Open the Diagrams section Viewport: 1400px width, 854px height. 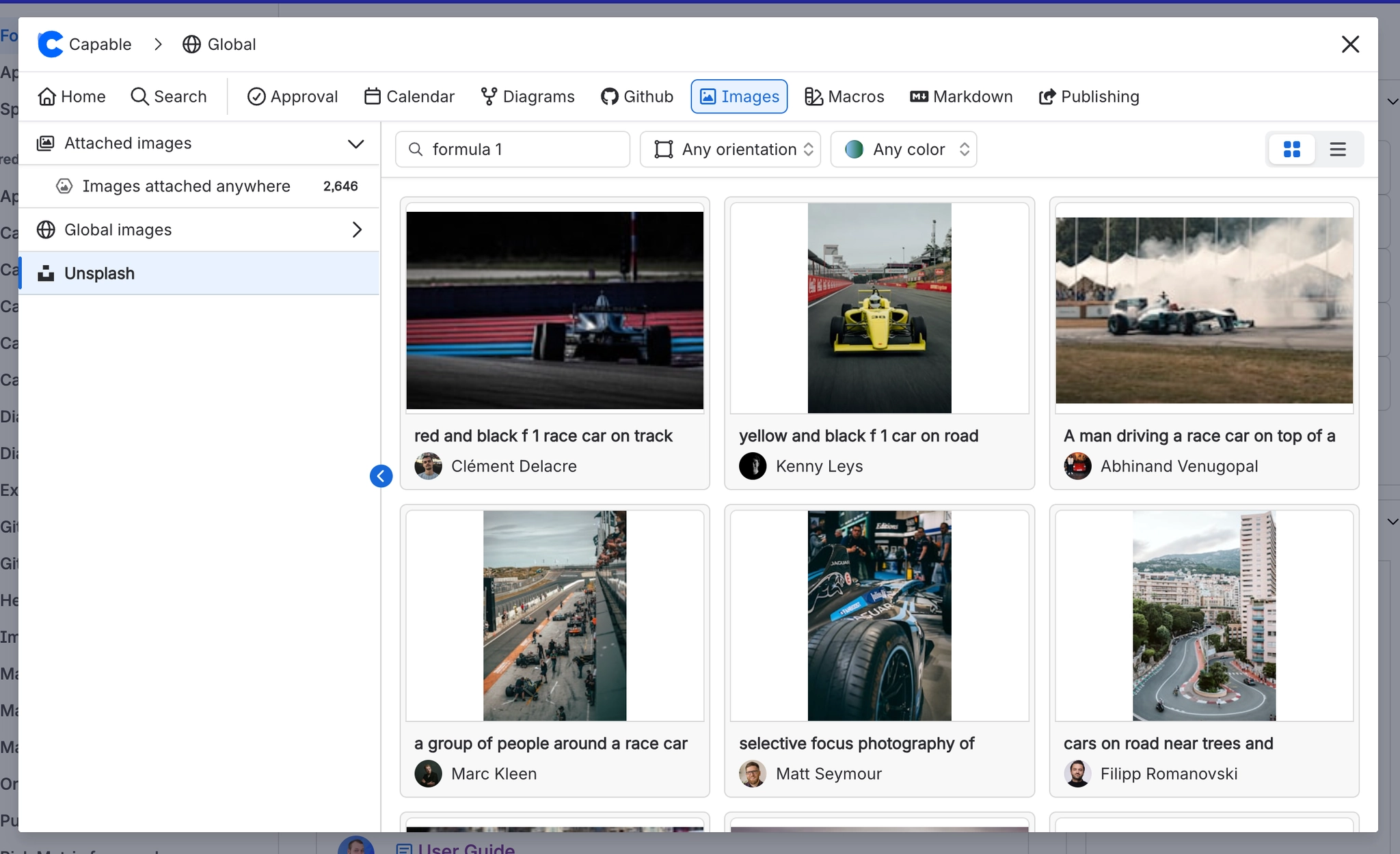tap(527, 96)
